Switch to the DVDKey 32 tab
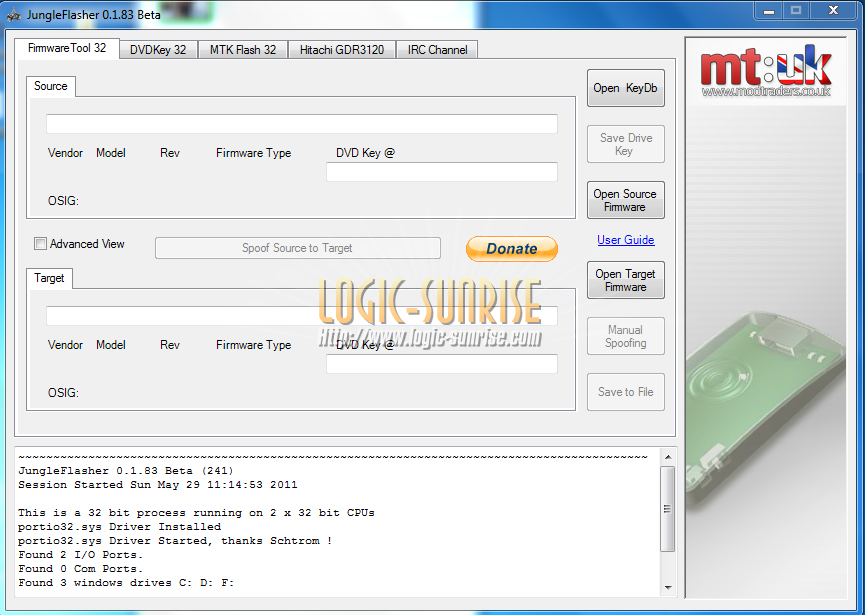The image size is (865, 615). pyautogui.click(x=158, y=50)
